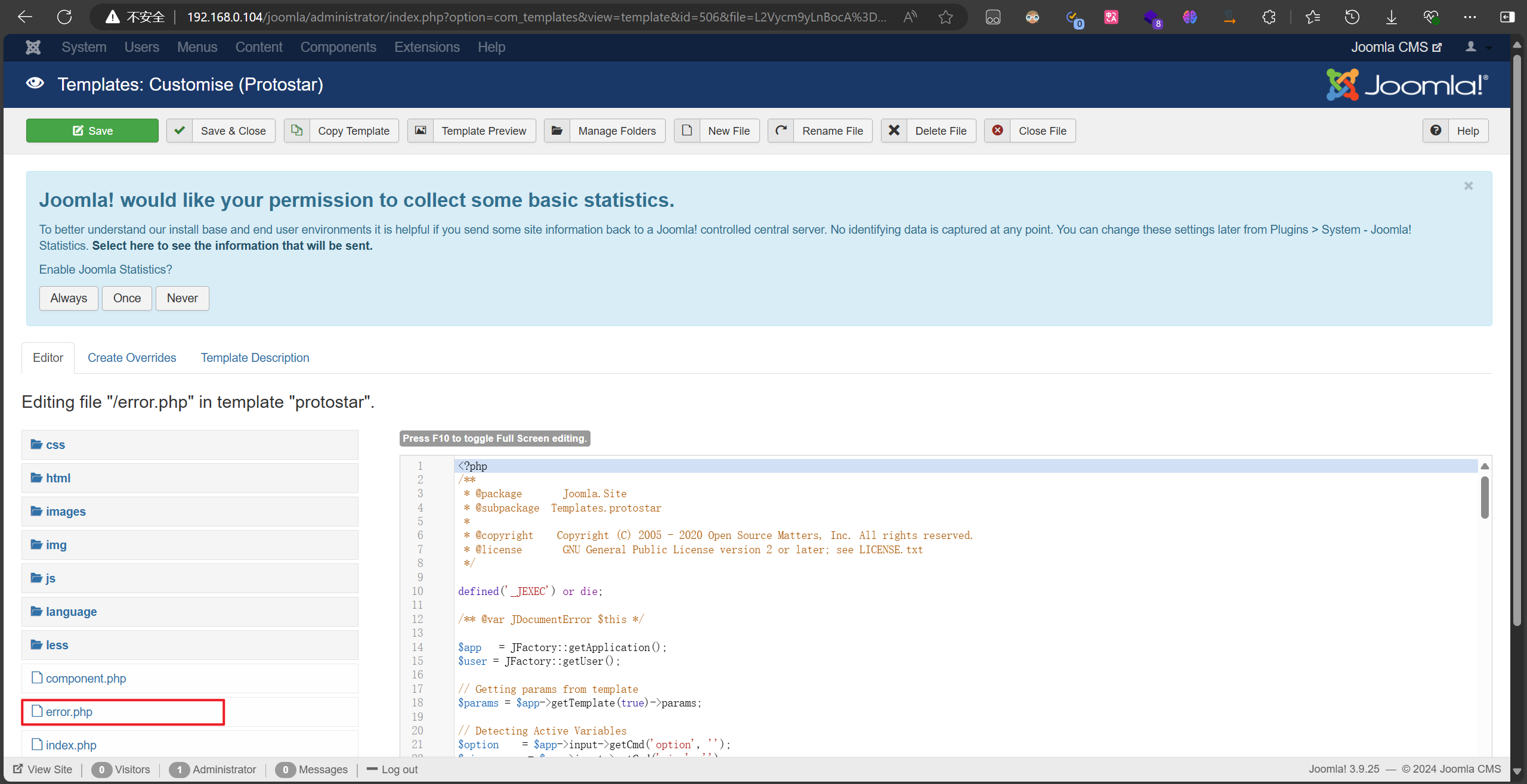Click the browser back arrow
The width and height of the screenshot is (1527, 784).
click(25, 17)
